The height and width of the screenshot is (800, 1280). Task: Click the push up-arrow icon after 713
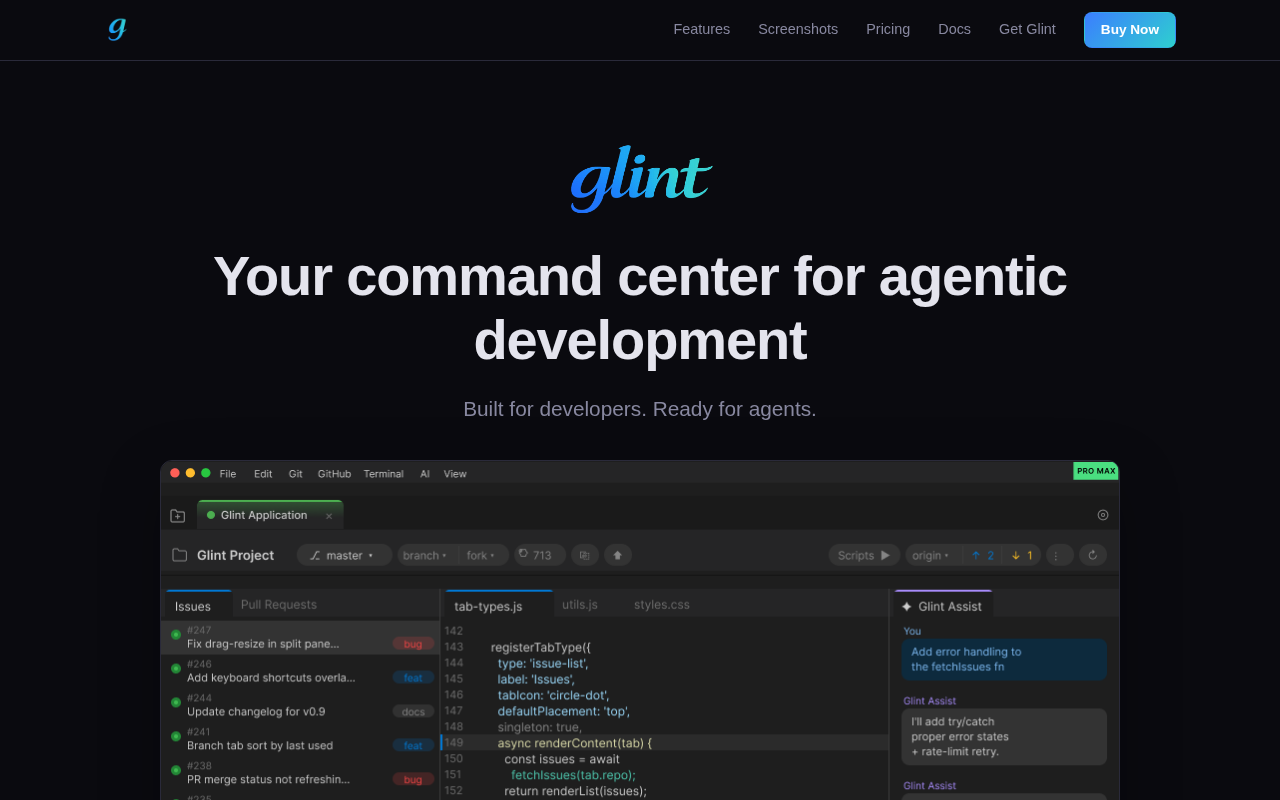tap(618, 555)
